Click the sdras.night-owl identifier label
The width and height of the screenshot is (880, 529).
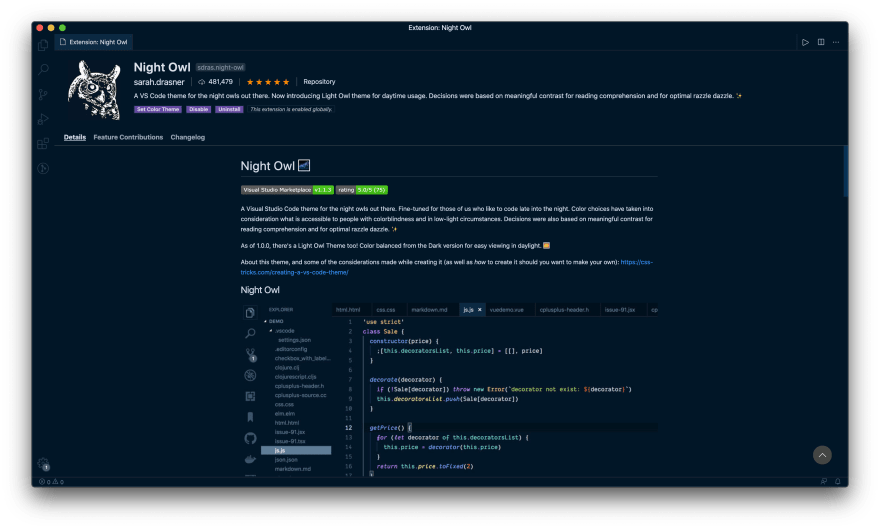coord(221,67)
